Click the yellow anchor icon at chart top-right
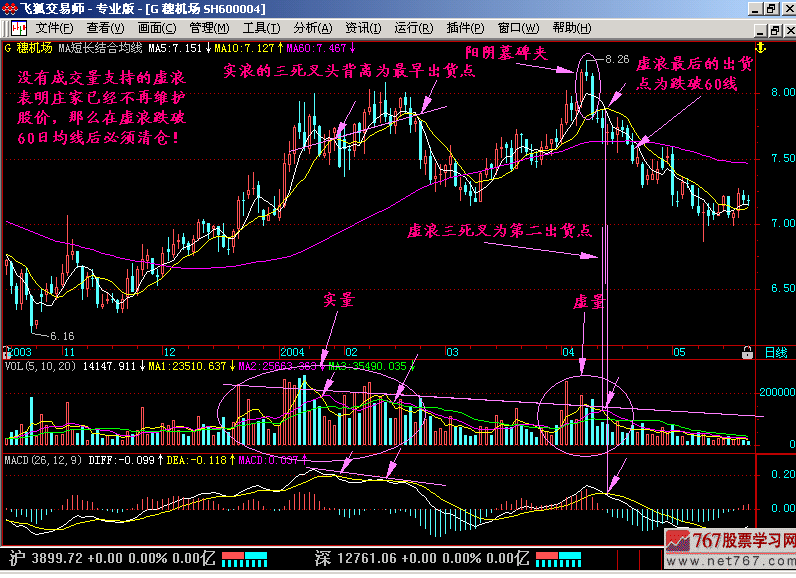The width and height of the screenshot is (796, 578). [760, 47]
